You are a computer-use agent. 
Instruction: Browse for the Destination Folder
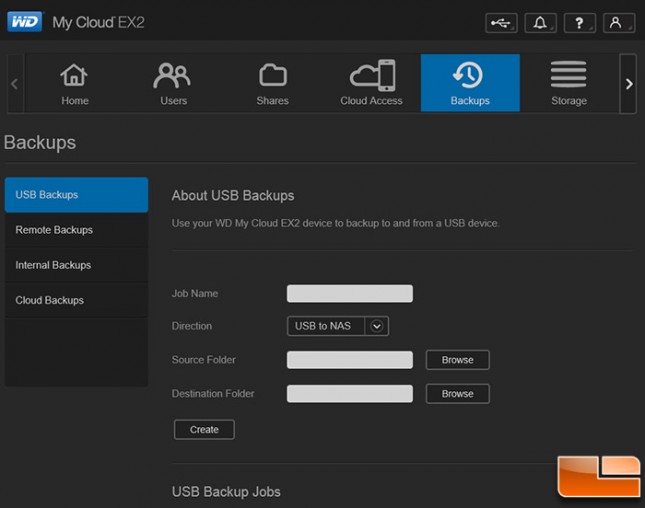click(457, 394)
